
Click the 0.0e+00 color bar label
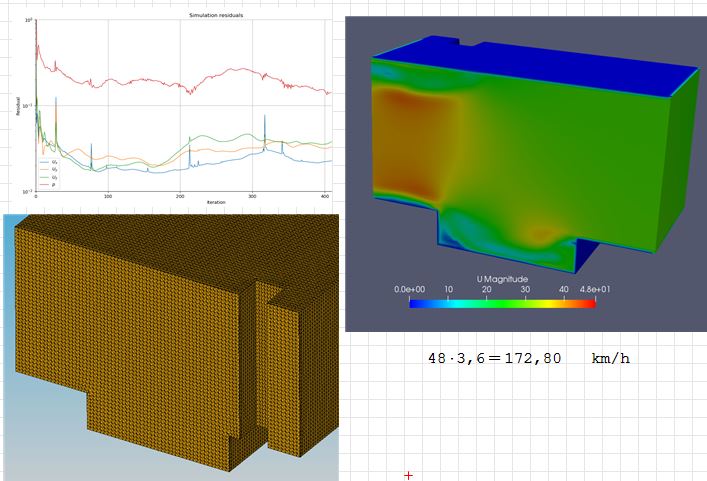coord(409,289)
